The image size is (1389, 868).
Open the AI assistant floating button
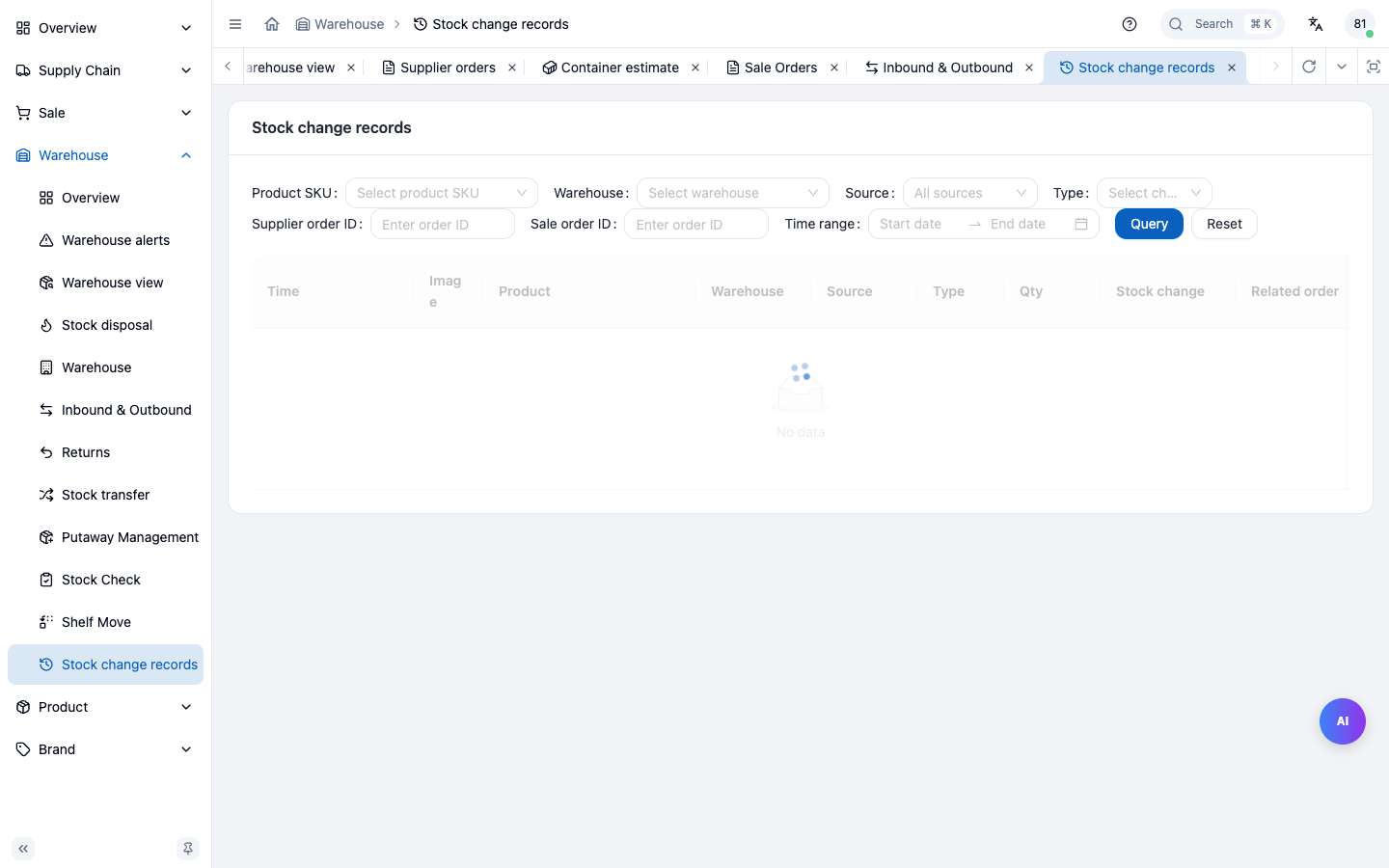coord(1343,721)
